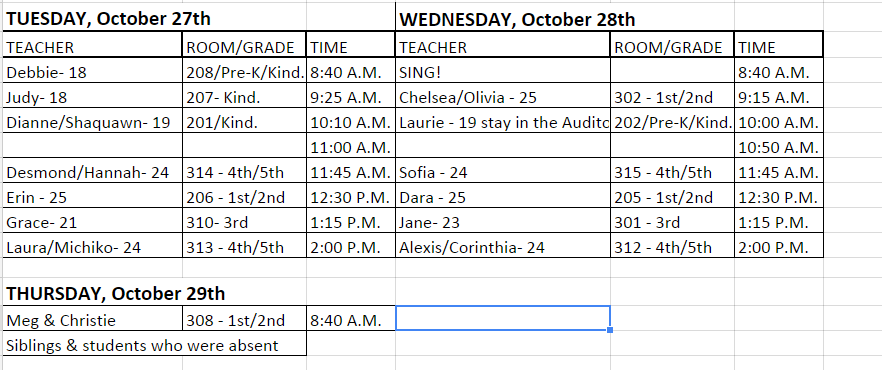Select the Laurie - 19 stay in the Auditorium cell
The height and width of the screenshot is (370, 882).
[x=503, y=122]
